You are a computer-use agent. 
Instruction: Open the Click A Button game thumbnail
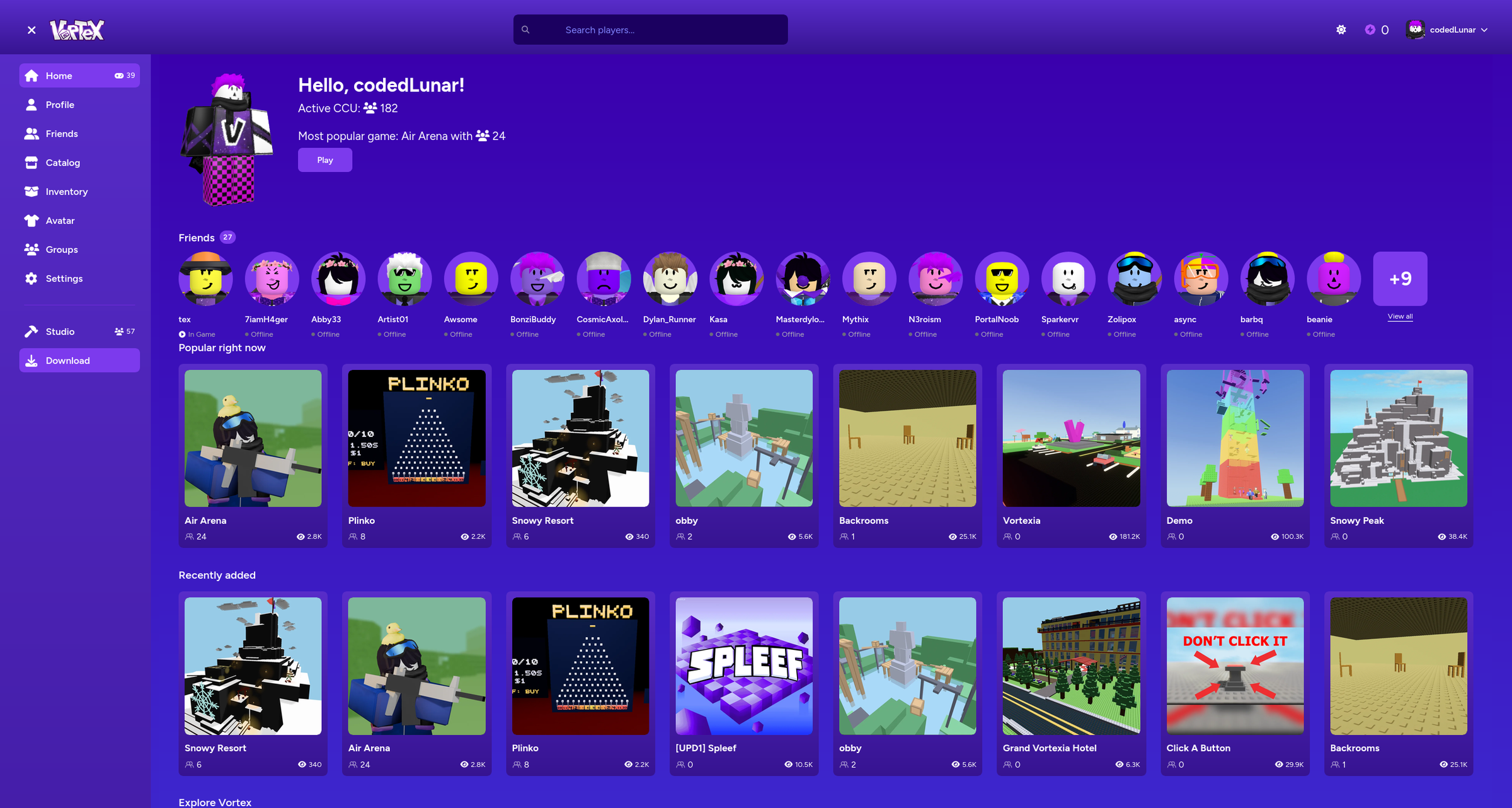tap(1235, 666)
